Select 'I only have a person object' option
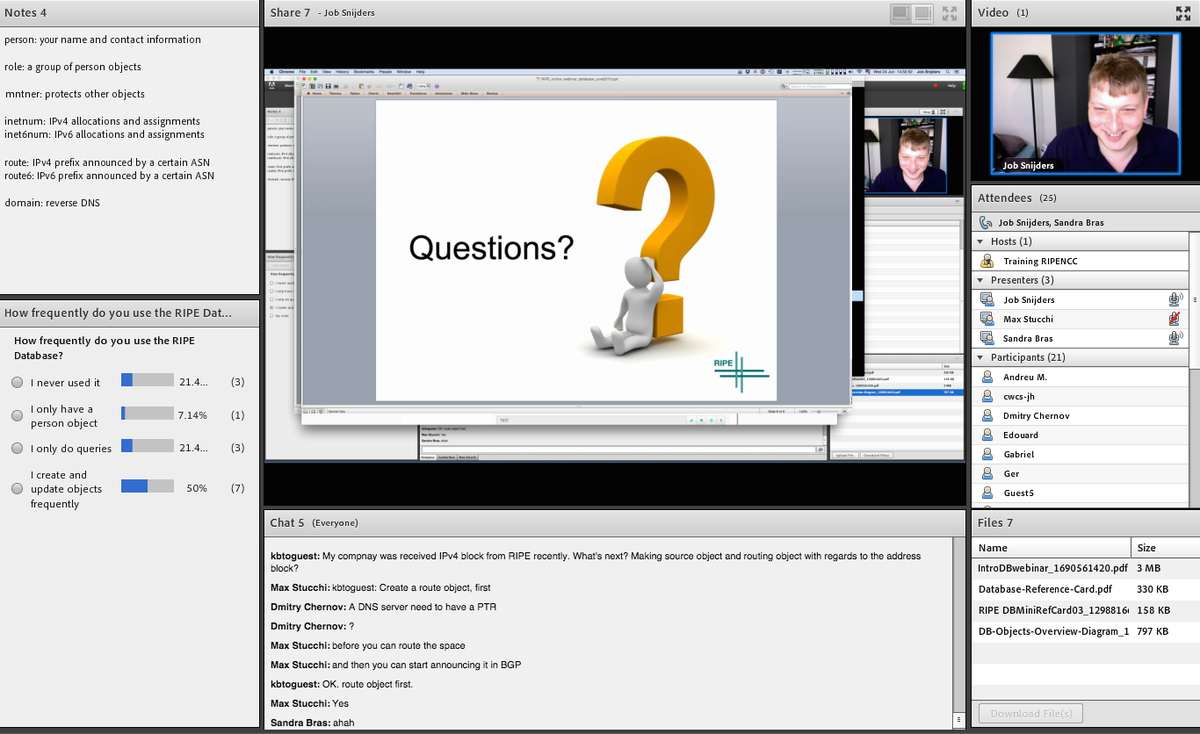This screenshot has width=1200, height=734. click(17, 415)
